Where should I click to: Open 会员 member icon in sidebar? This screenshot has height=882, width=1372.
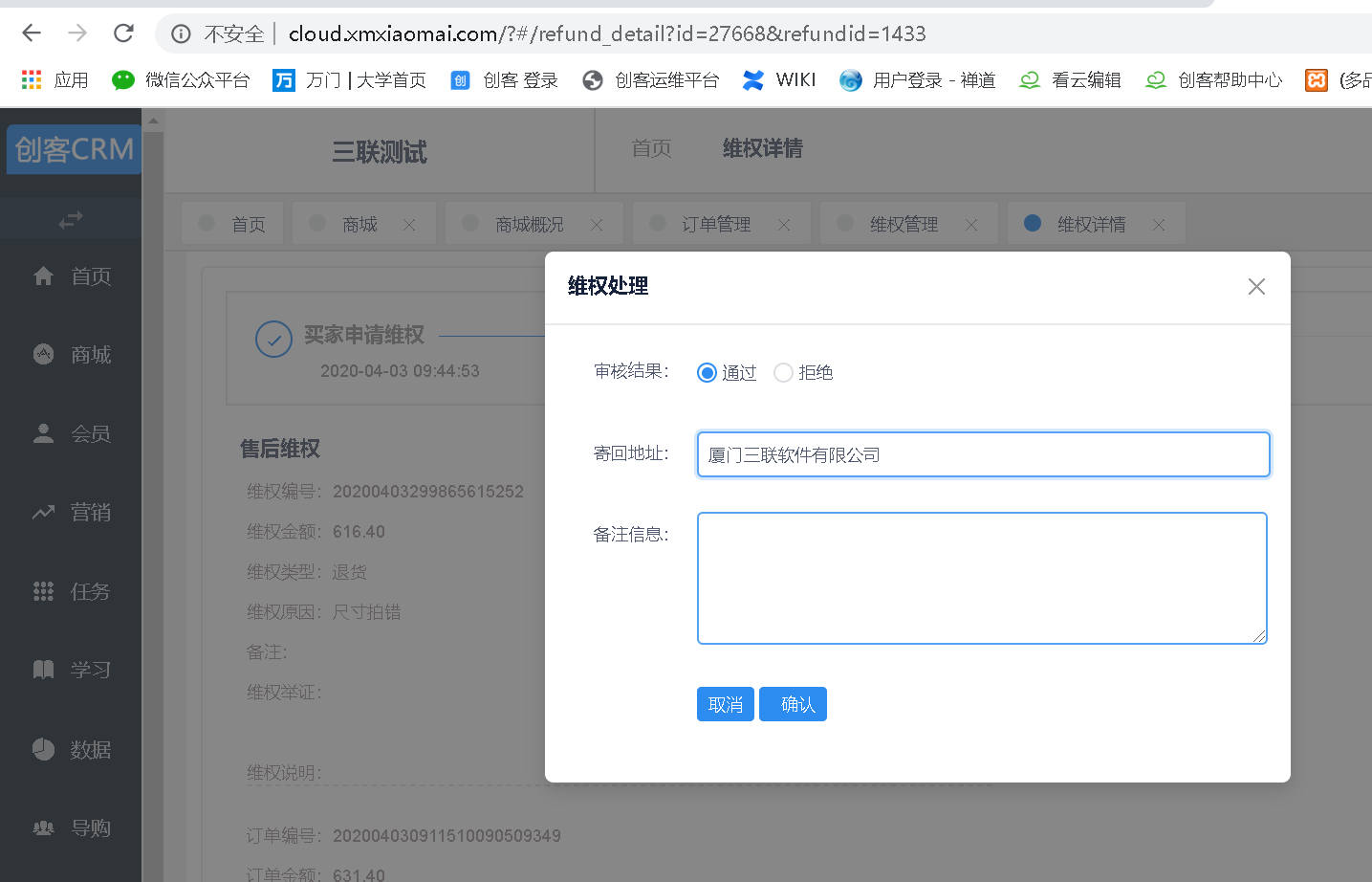pyautogui.click(x=44, y=433)
